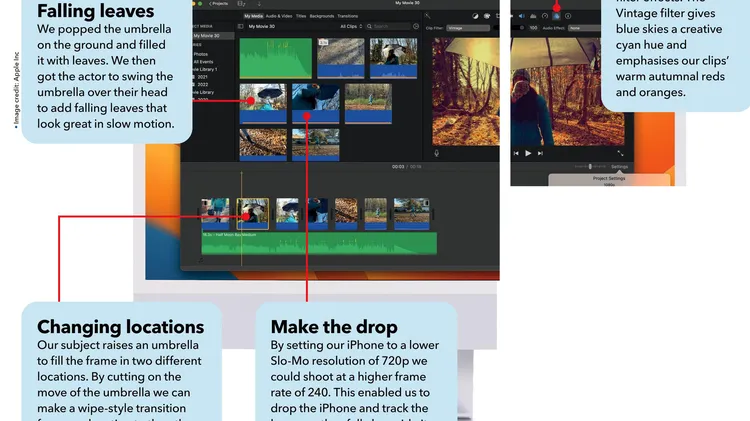Open the 2021 event in sidebar
This screenshot has width=750, height=421.
[x=202, y=77]
